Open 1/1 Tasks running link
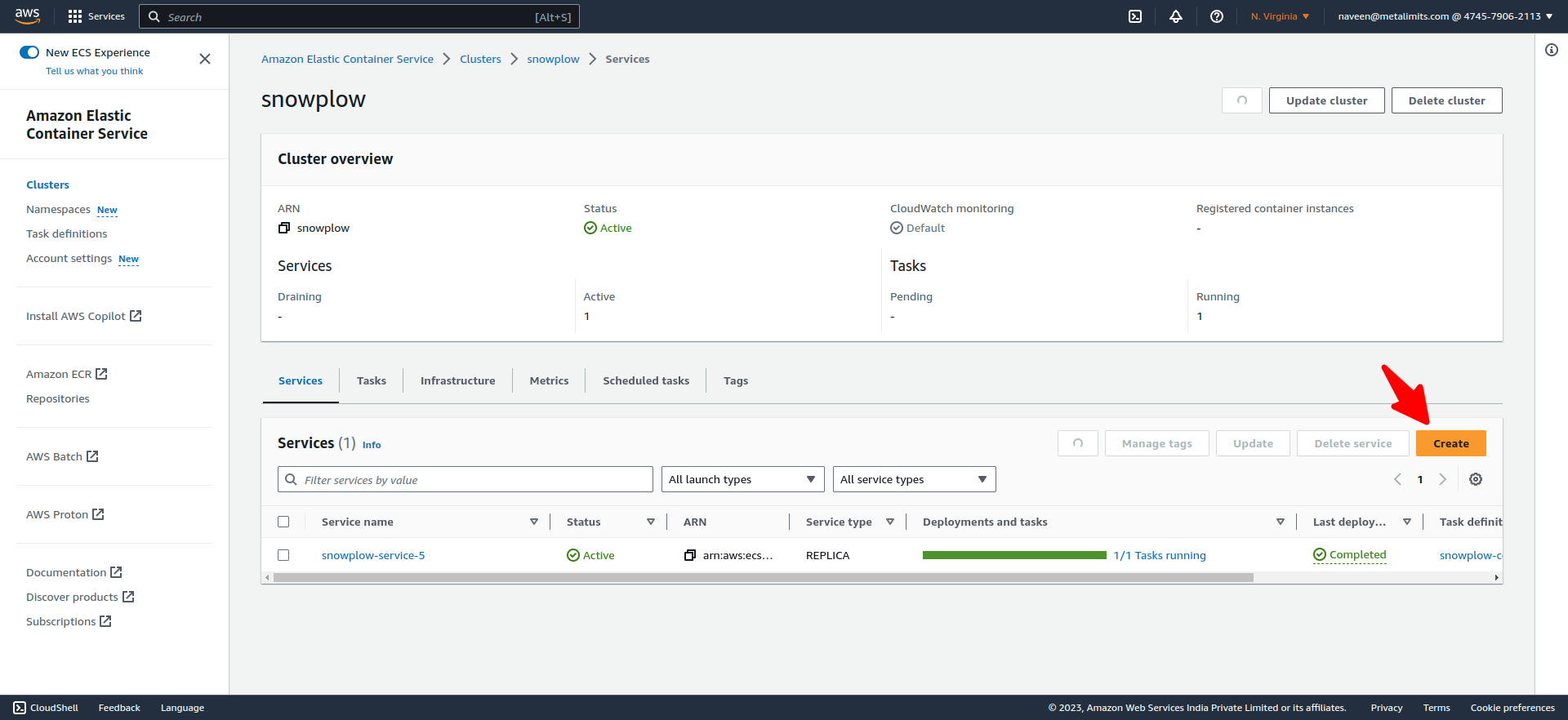 click(x=1160, y=555)
